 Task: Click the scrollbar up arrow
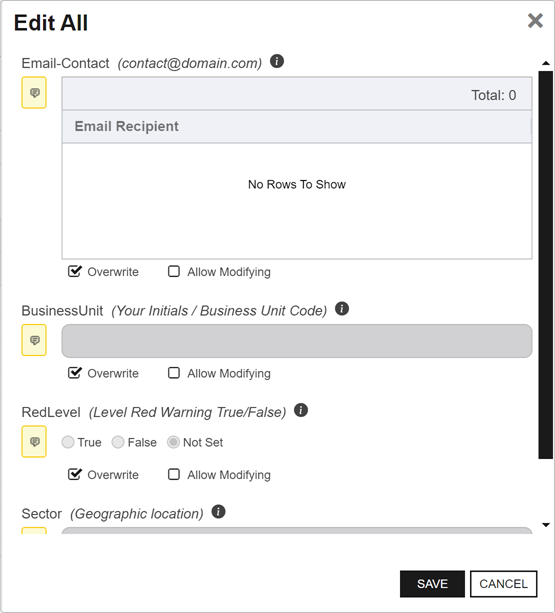click(x=546, y=63)
